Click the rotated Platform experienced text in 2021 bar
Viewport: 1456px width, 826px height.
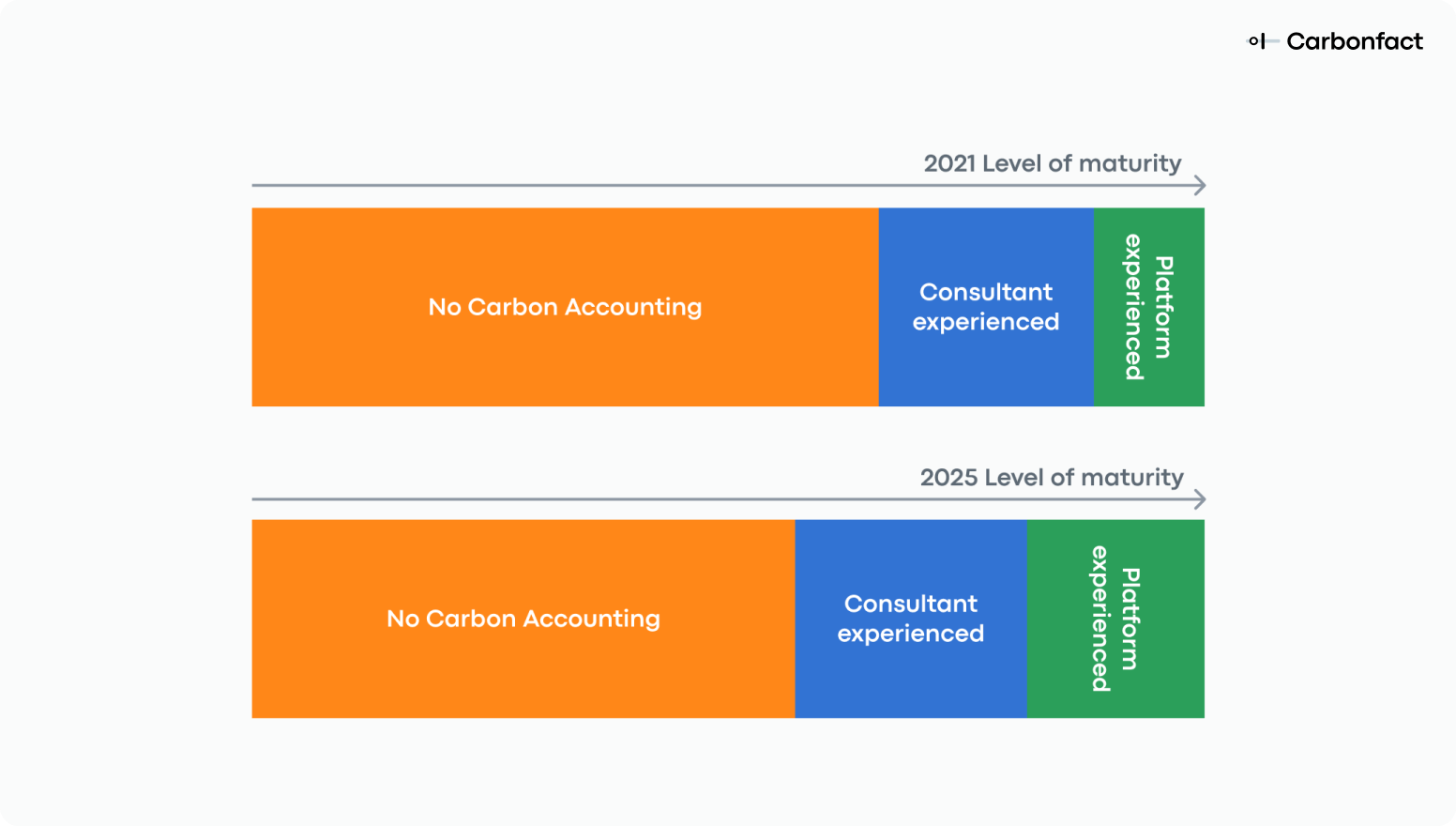coord(1149,307)
